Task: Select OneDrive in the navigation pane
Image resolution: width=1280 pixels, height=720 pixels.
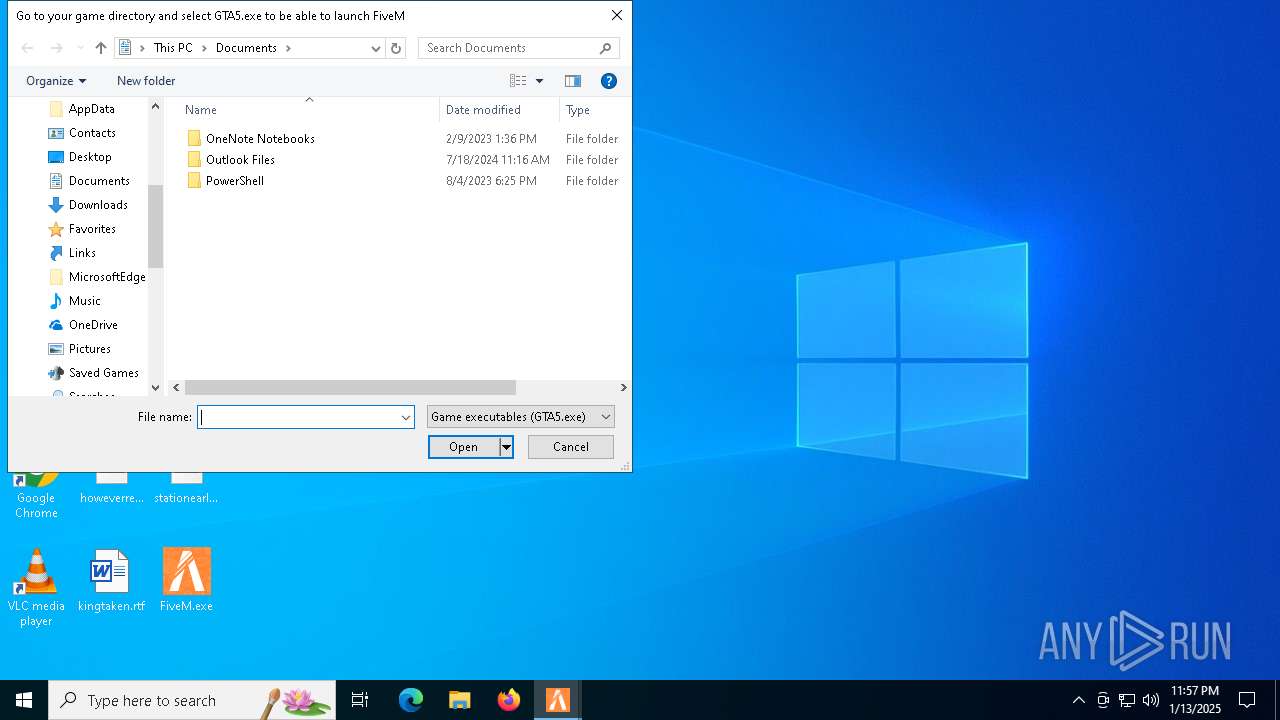Action: pos(93,325)
